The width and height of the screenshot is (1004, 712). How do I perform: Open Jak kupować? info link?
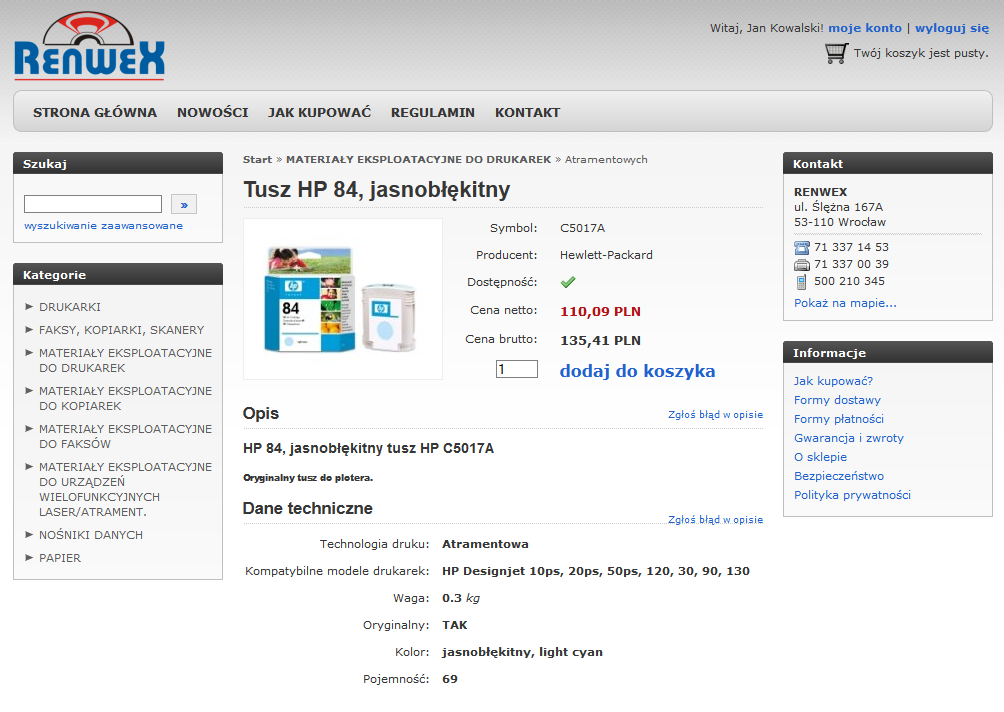coord(833,381)
